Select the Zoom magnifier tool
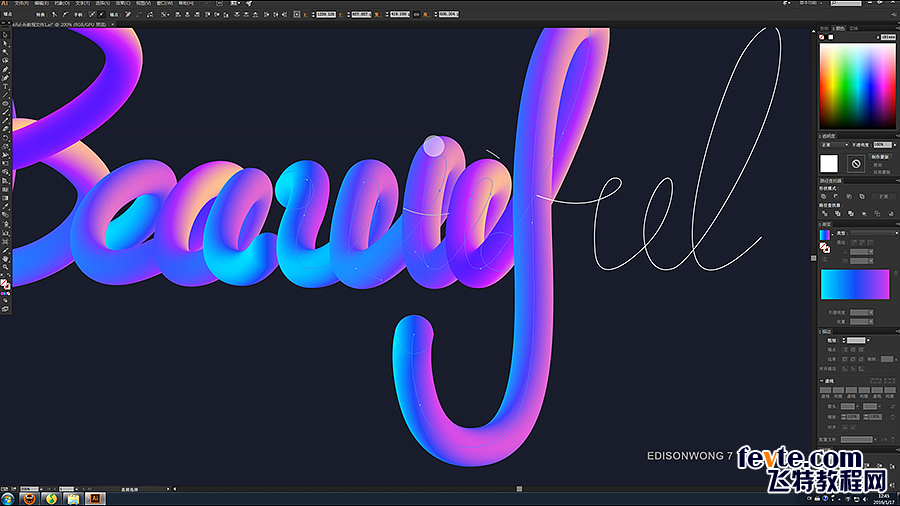This screenshot has height=506, width=900. point(5,267)
